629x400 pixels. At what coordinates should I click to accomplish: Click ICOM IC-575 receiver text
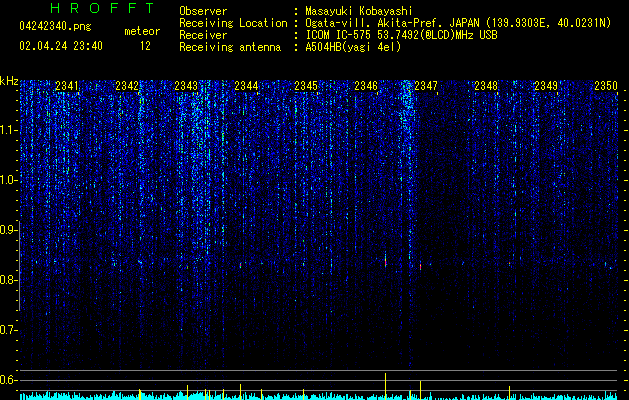[401, 35]
